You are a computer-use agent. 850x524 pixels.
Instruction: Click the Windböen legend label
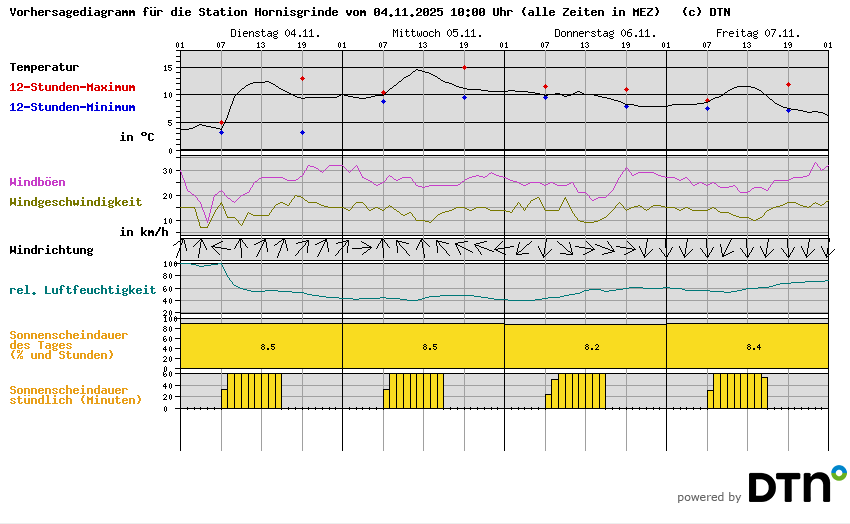point(37,182)
